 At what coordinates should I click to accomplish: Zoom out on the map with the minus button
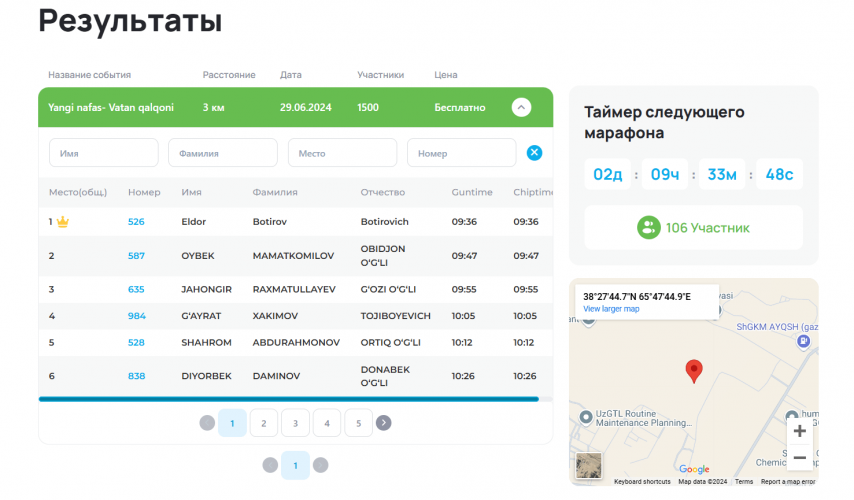[800, 458]
